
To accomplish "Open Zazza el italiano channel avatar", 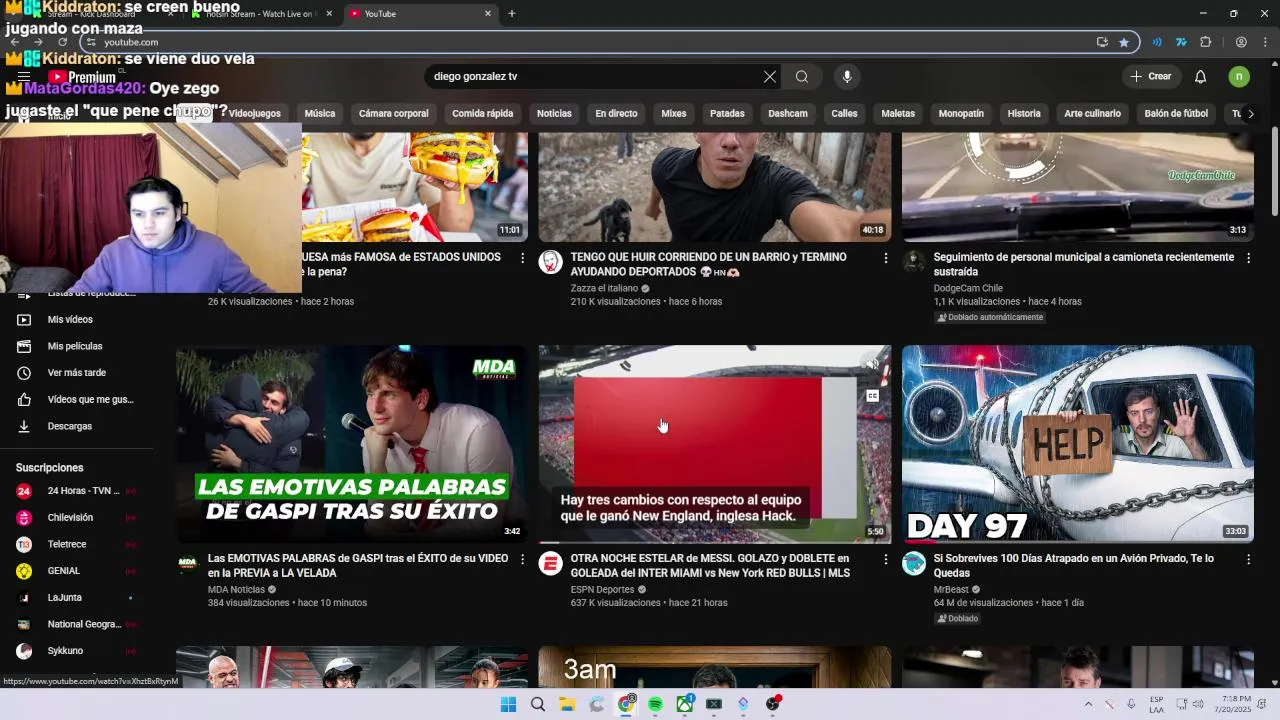I will [550, 262].
